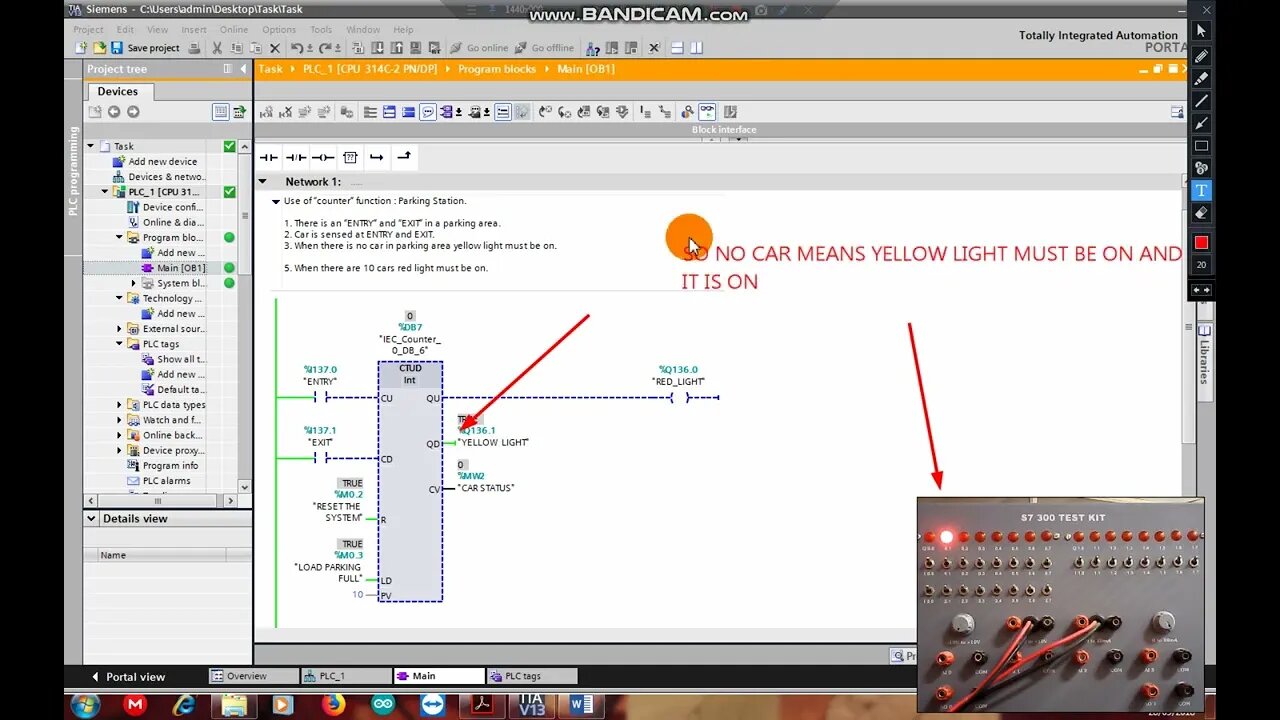Expand the External sources folder
This screenshot has width=1280, height=720.
119,329
